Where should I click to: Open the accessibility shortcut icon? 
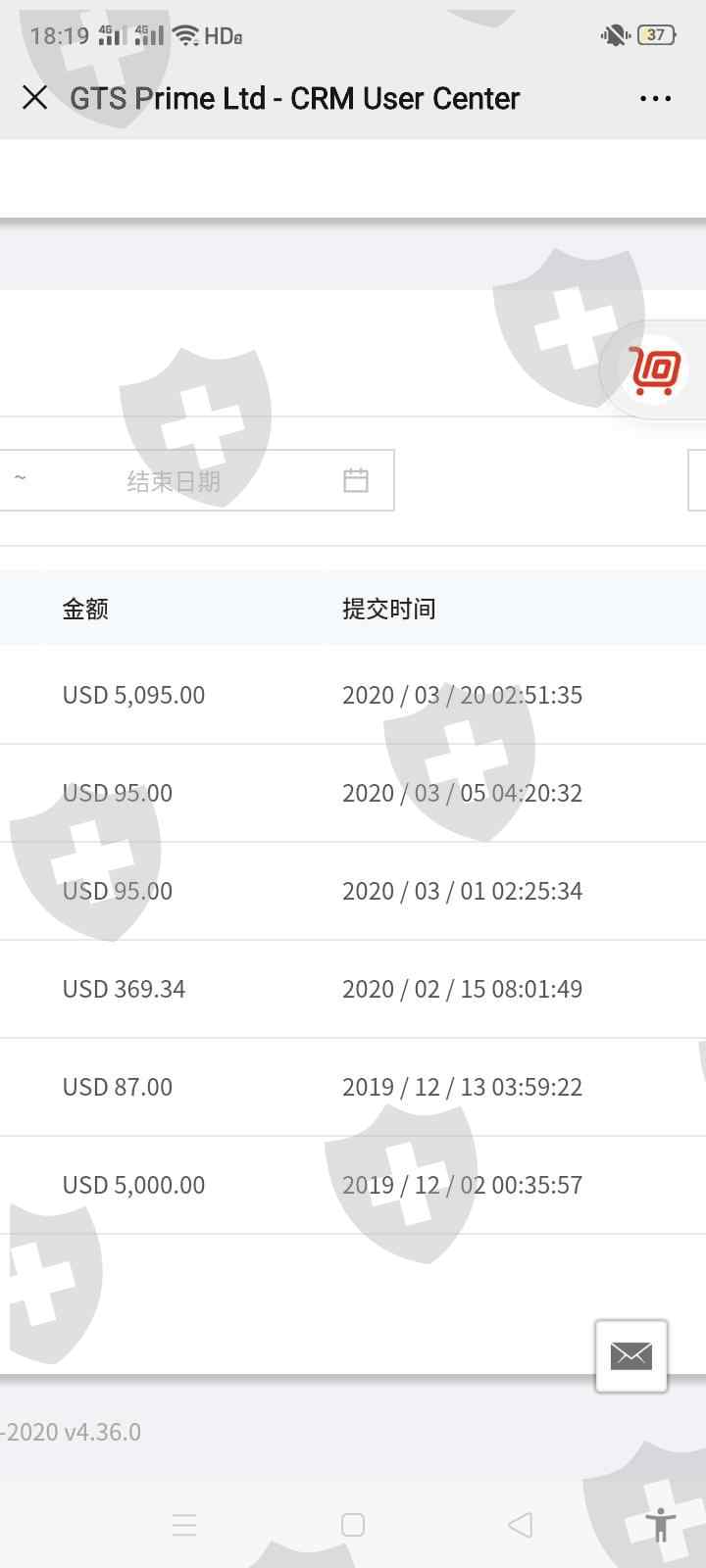click(661, 1525)
